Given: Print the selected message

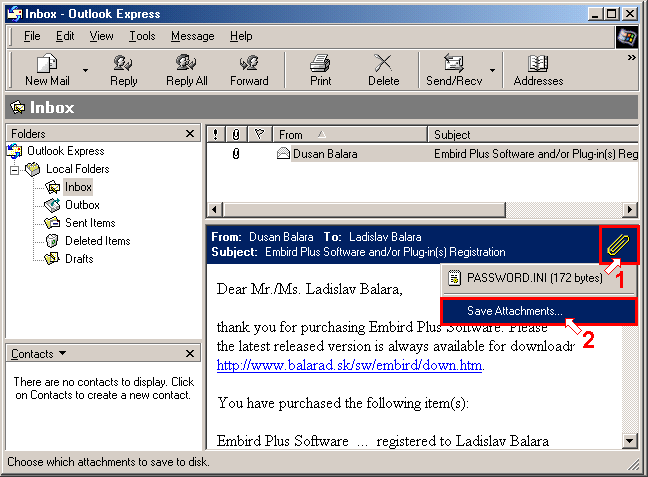Looking at the screenshot, I should (321, 70).
